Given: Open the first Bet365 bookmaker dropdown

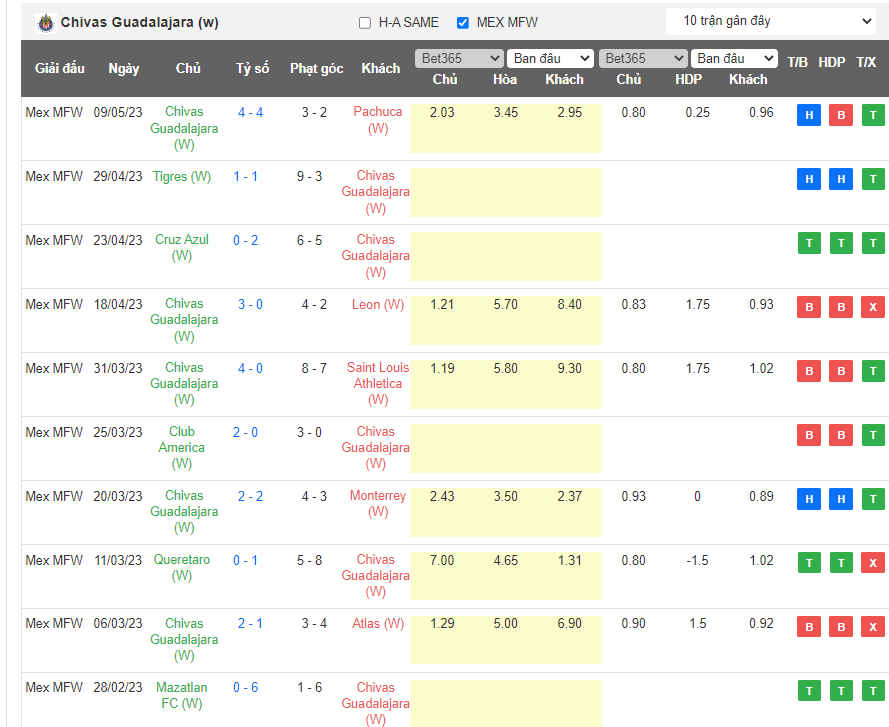Looking at the screenshot, I should pyautogui.click(x=459, y=59).
